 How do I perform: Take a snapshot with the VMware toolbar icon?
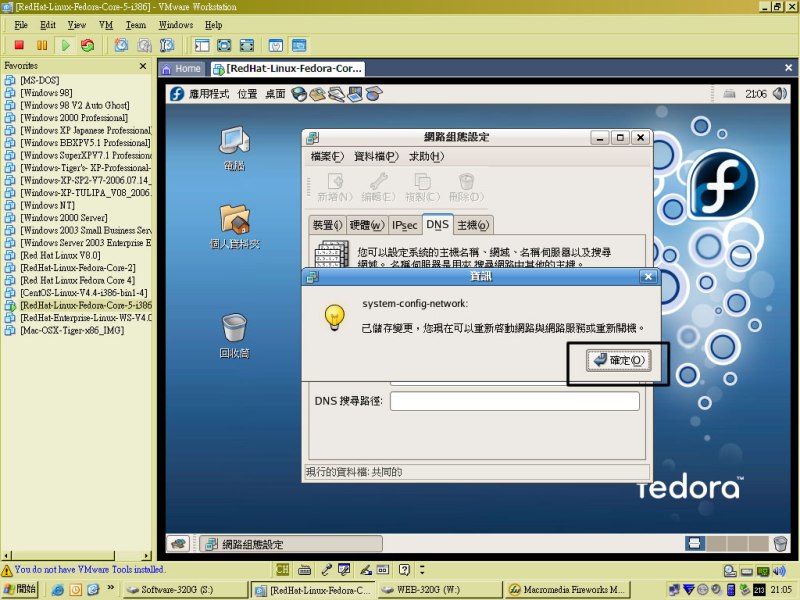point(121,45)
